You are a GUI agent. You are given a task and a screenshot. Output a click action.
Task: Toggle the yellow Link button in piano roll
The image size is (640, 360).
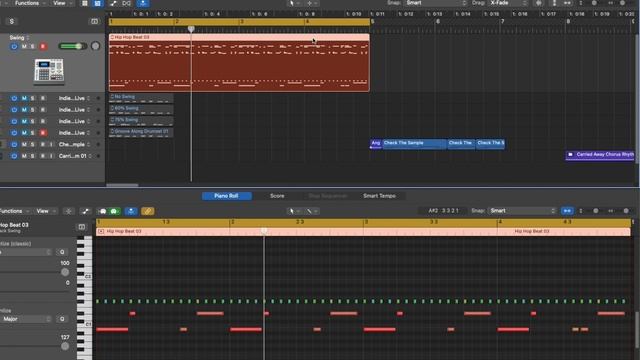pos(148,211)
